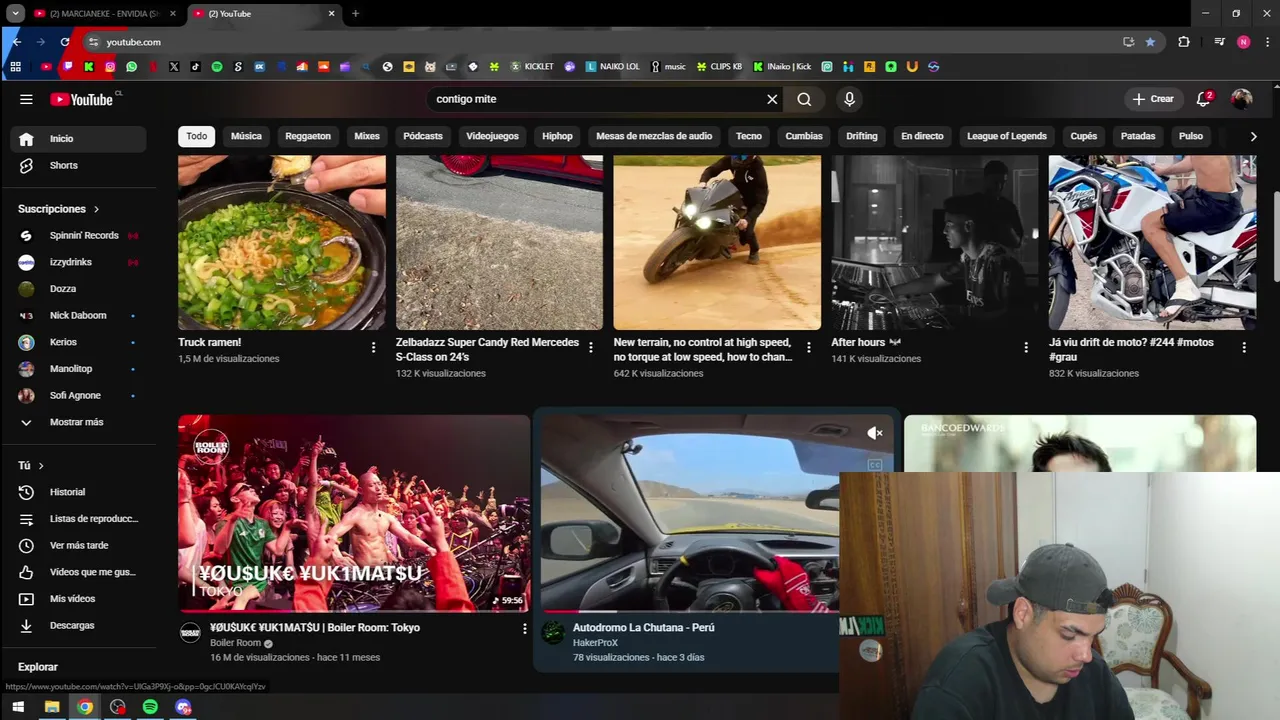Open the Nick Daboom channel
Screen dimensions: 1280x720
[78, 315]
